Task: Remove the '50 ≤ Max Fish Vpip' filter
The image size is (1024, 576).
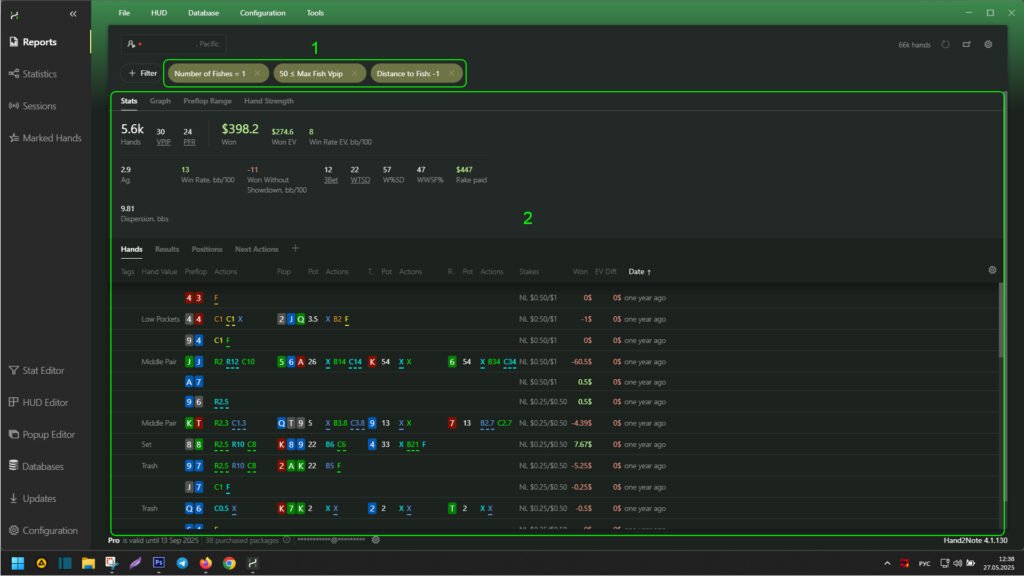Action: [355, 73]
